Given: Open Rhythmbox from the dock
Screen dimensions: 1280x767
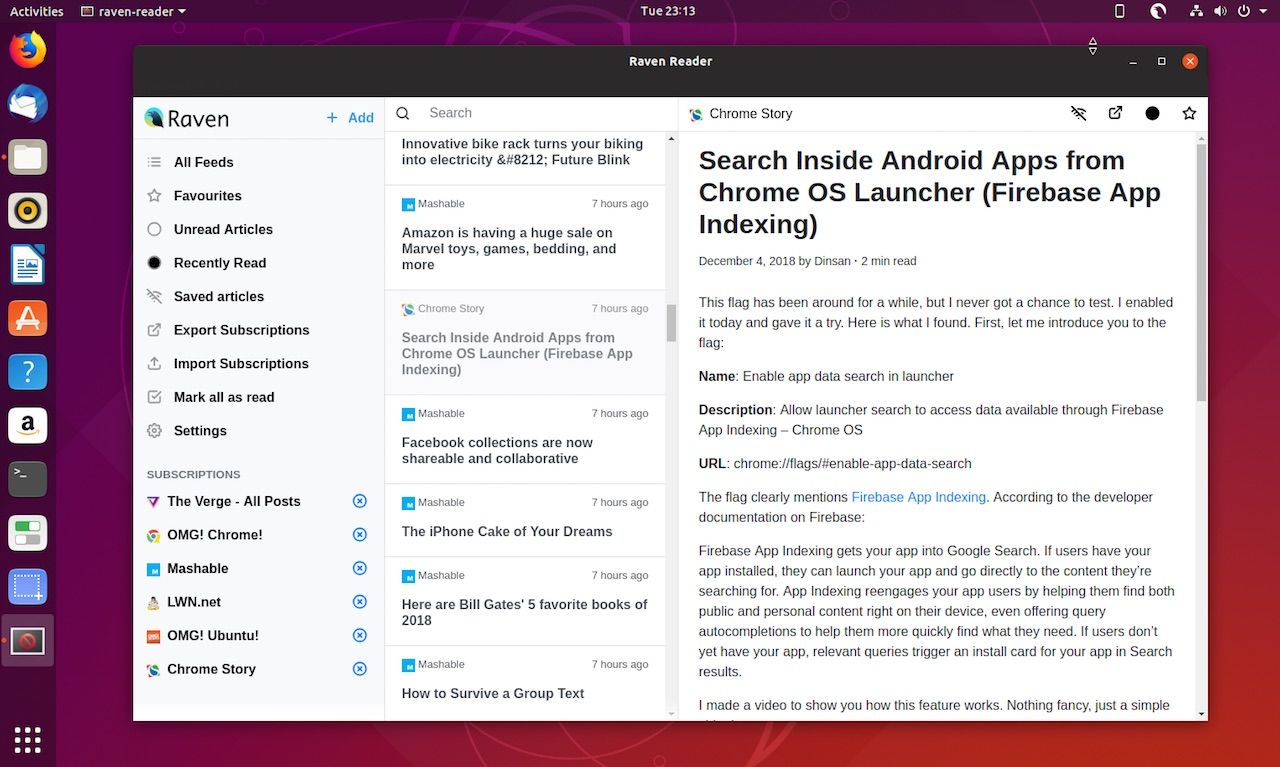Looking at the screenshot, I should pyautogui.click(x=28, y=211).
